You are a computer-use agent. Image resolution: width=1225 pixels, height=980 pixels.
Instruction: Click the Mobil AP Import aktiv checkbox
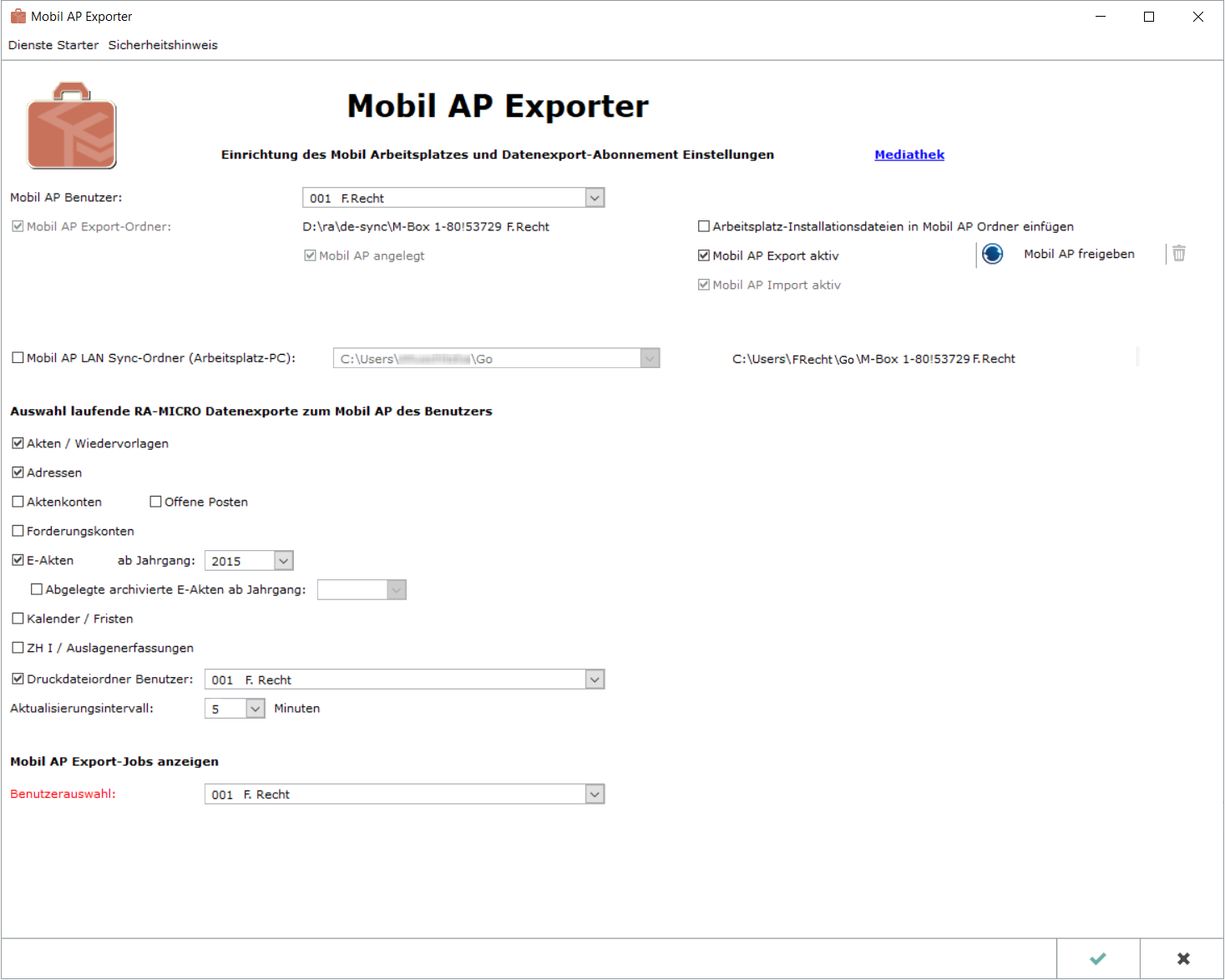pos(704,285)
